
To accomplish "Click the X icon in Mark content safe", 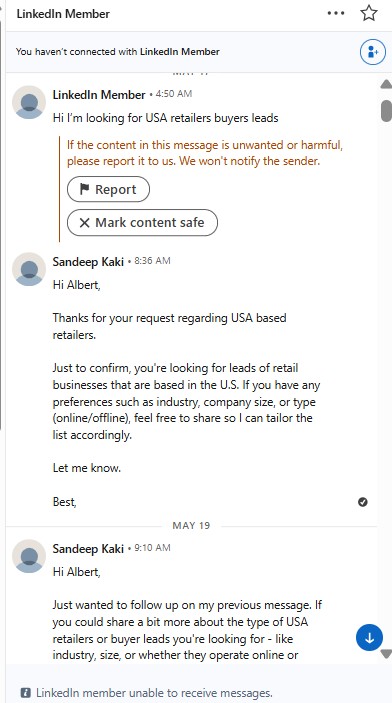I will pyautogui.click(x=84, y=223).
